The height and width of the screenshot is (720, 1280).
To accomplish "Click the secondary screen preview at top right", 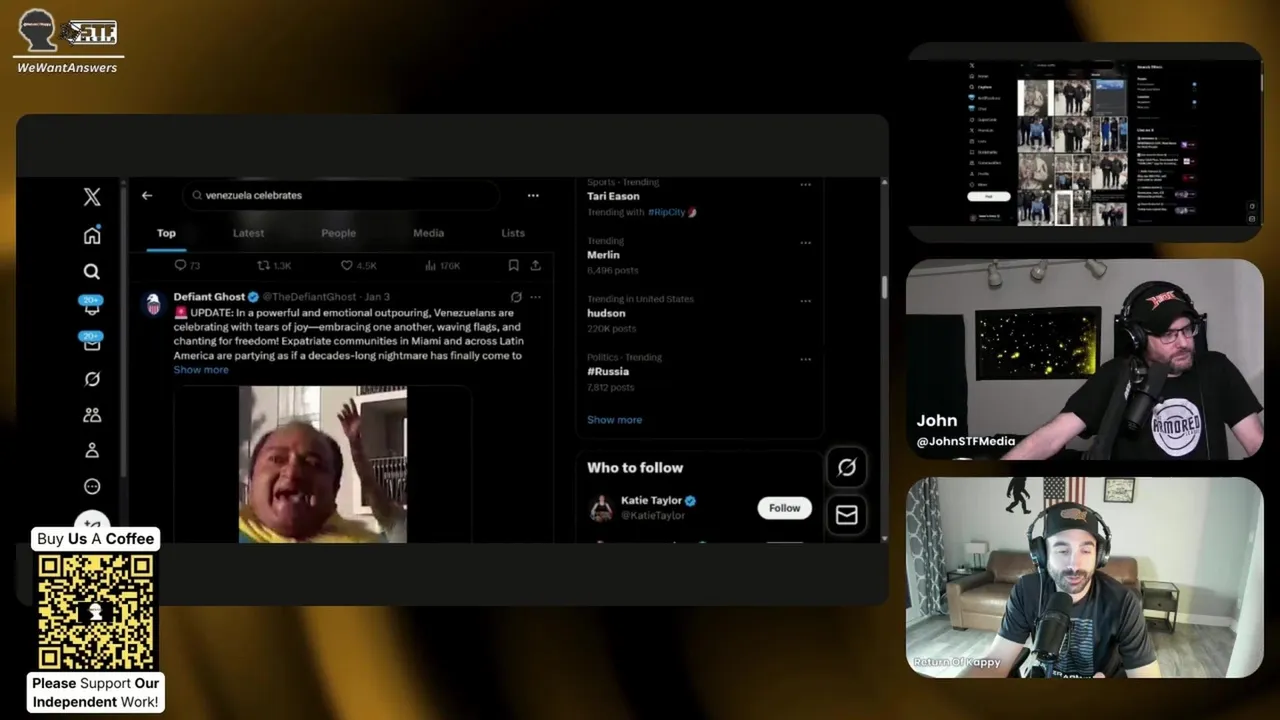I will (1084, 143).
